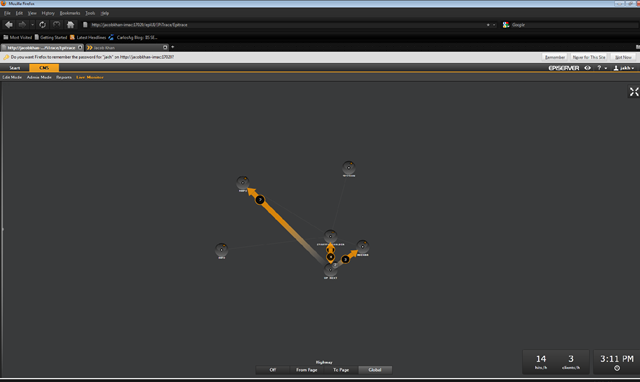This screenshot has height=382, width=640.
Task: Open the Admin Mode link
Action: (39, 77)
